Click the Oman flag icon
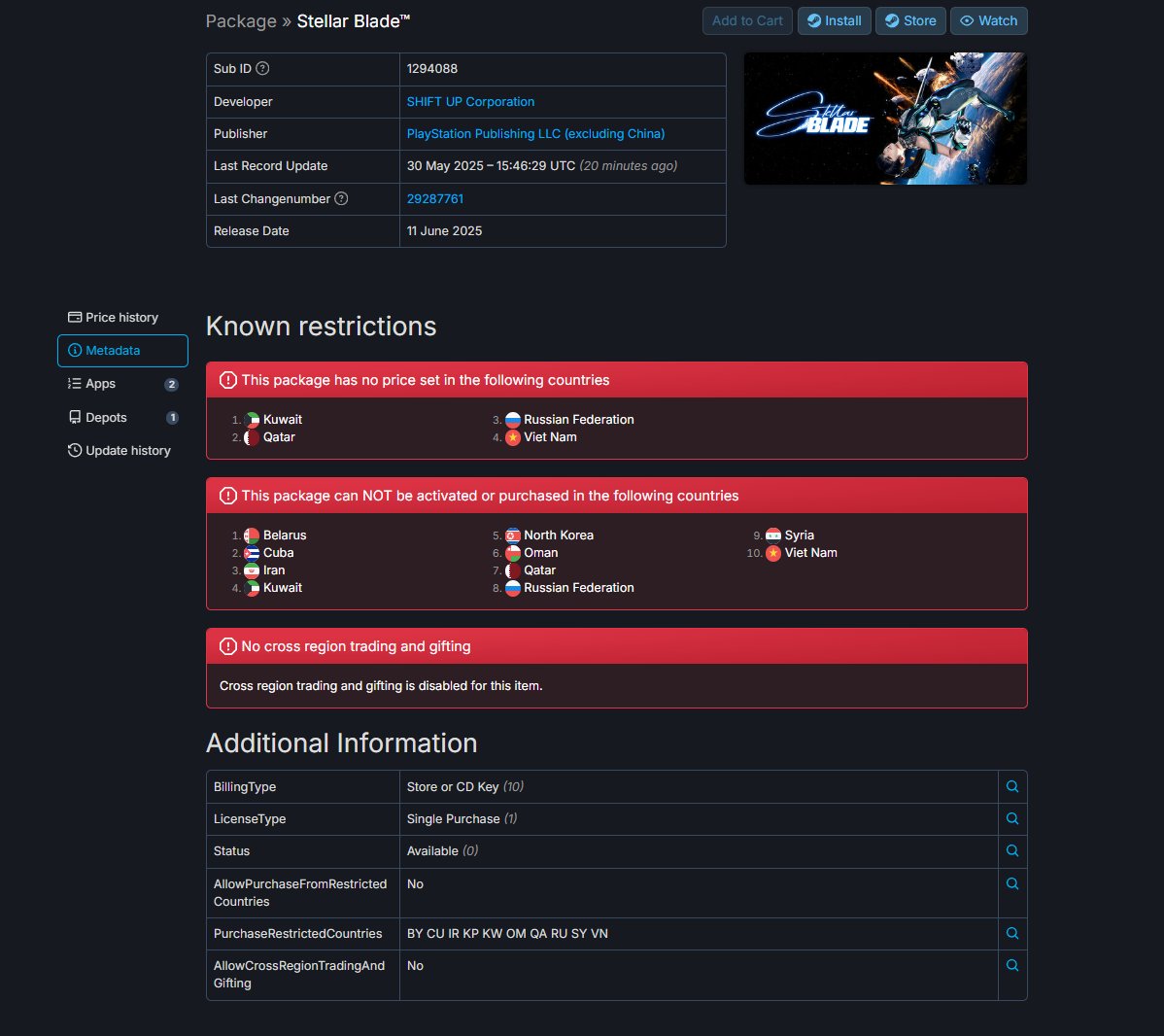Image resolution: width=1164 pixels, height=1036 pixels. tap(513, 553)
